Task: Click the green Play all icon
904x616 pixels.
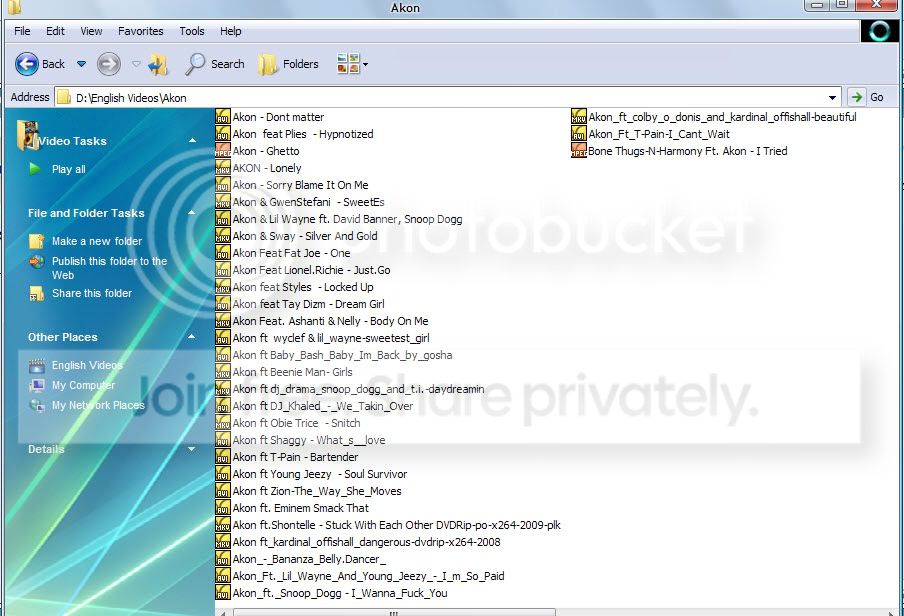Action: (35, 169)
